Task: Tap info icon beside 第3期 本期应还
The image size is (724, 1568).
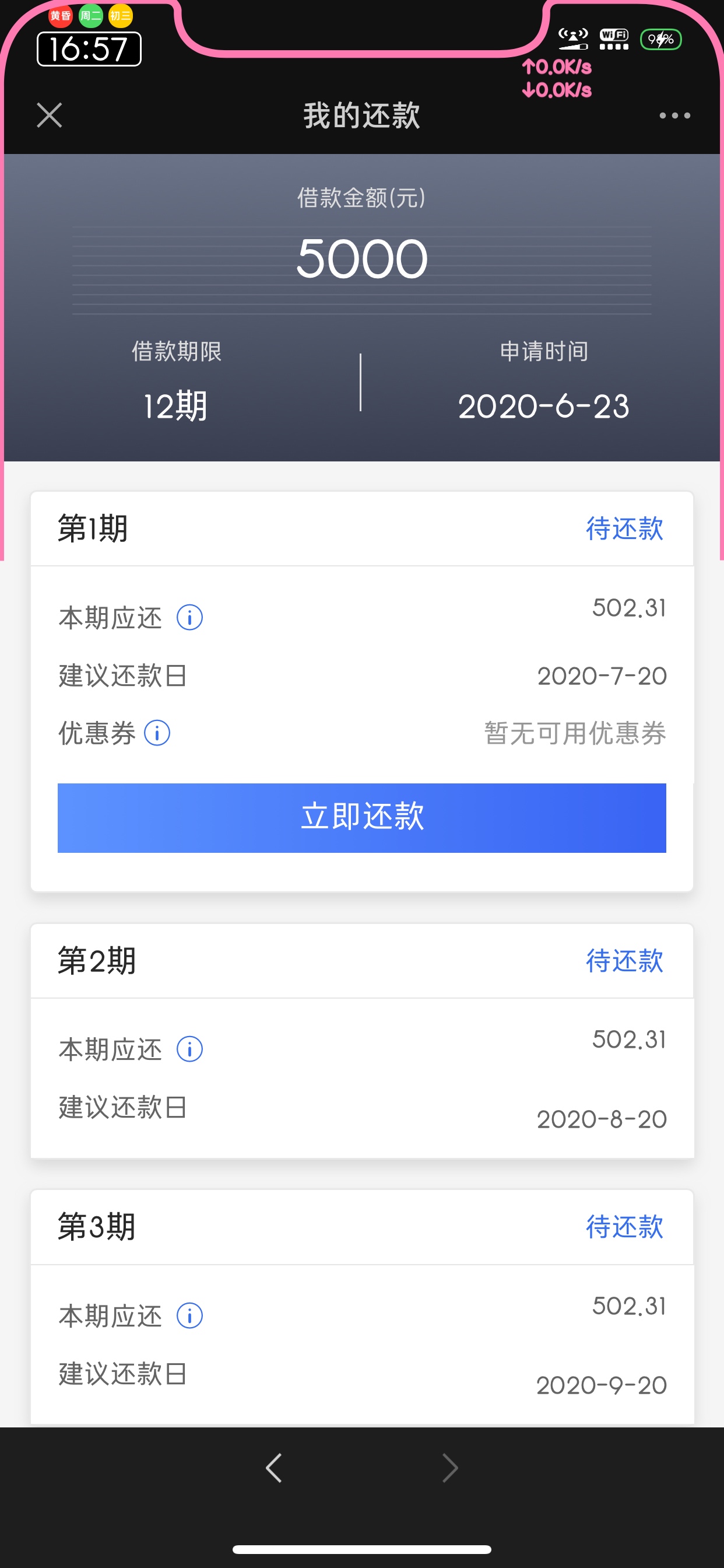Action: pyautogui.click(x=189, y=1316)
